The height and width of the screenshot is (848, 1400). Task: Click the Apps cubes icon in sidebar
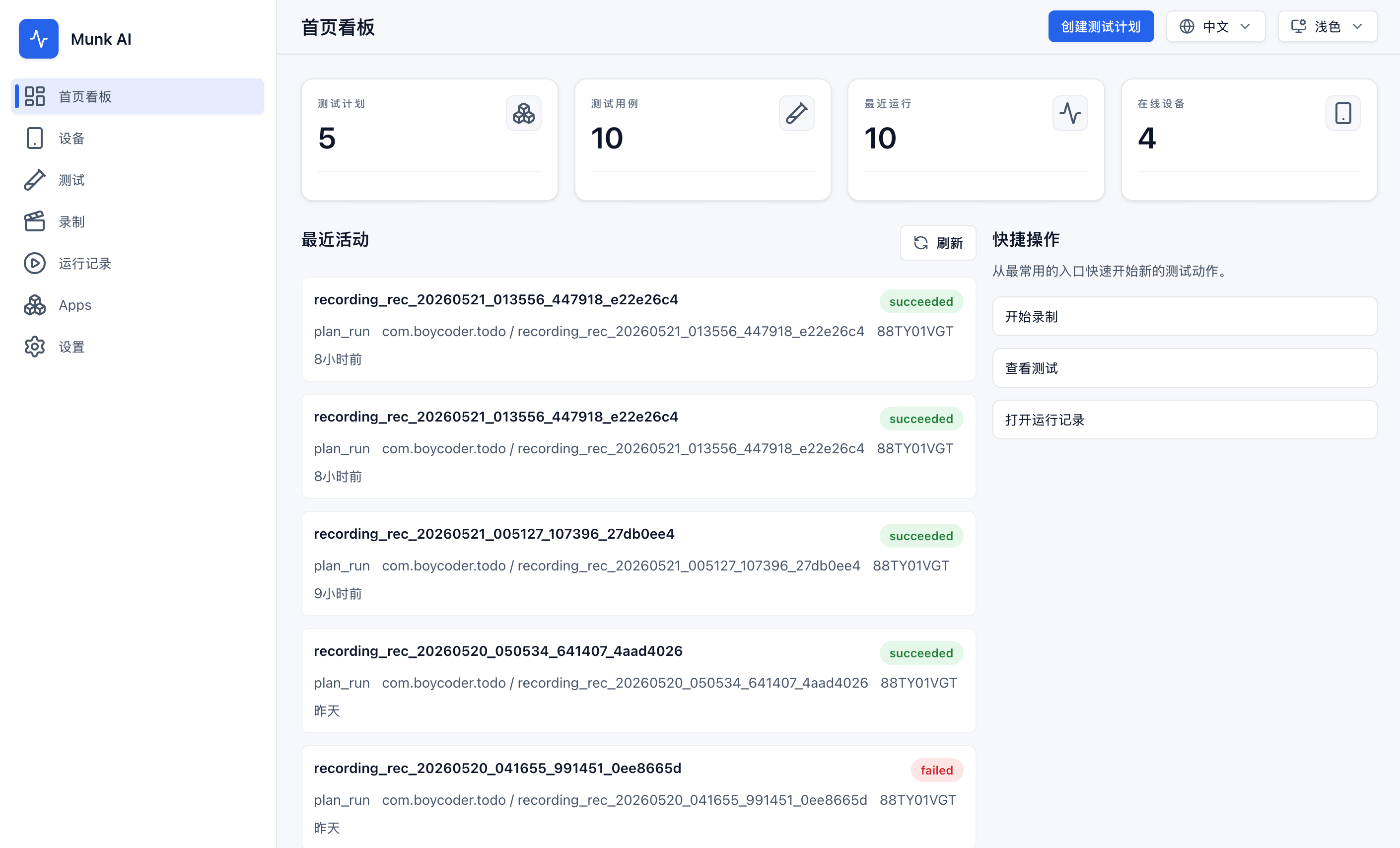pos(35,305)
